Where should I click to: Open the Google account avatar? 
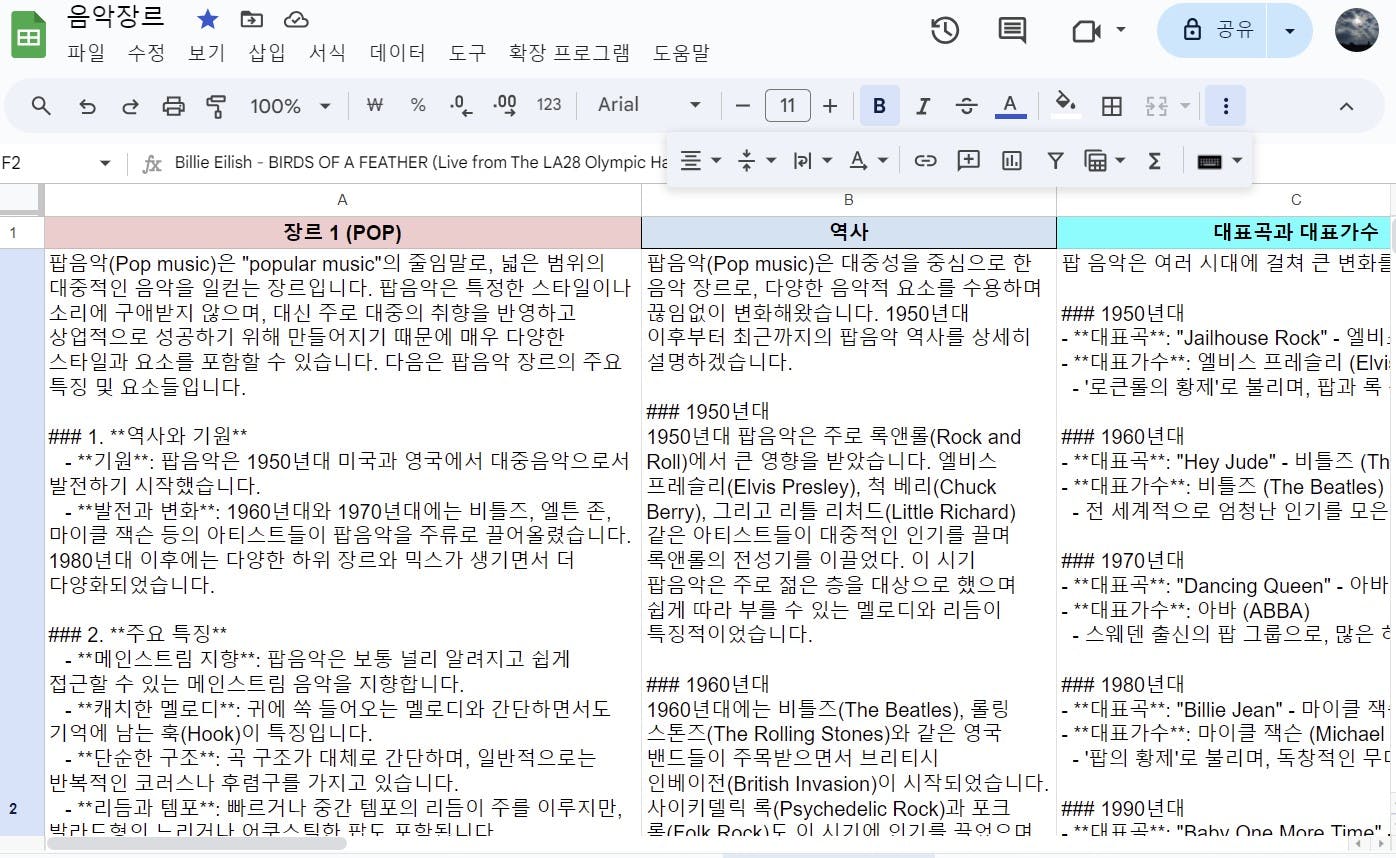[1357, 30]
